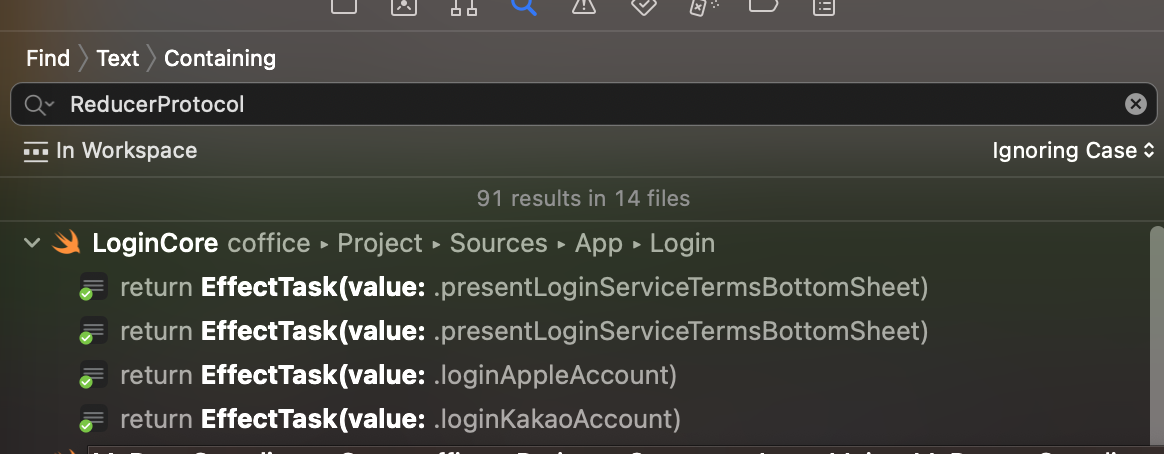This screenshot has height=454, width=1164.
Task: Click the Find mode selector
Action: click(48, 59)
